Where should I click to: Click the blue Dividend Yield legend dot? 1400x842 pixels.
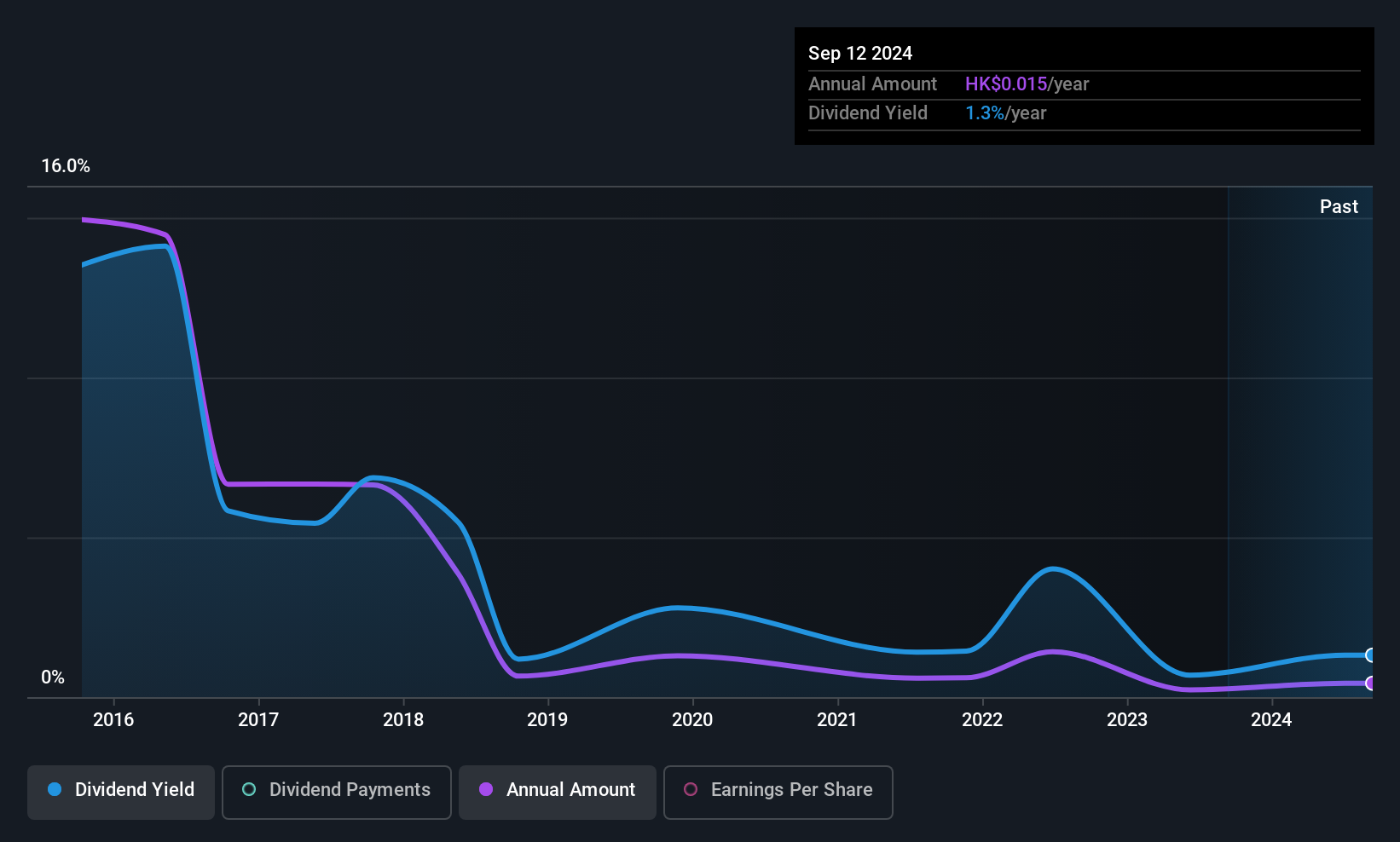pos(55,789)
